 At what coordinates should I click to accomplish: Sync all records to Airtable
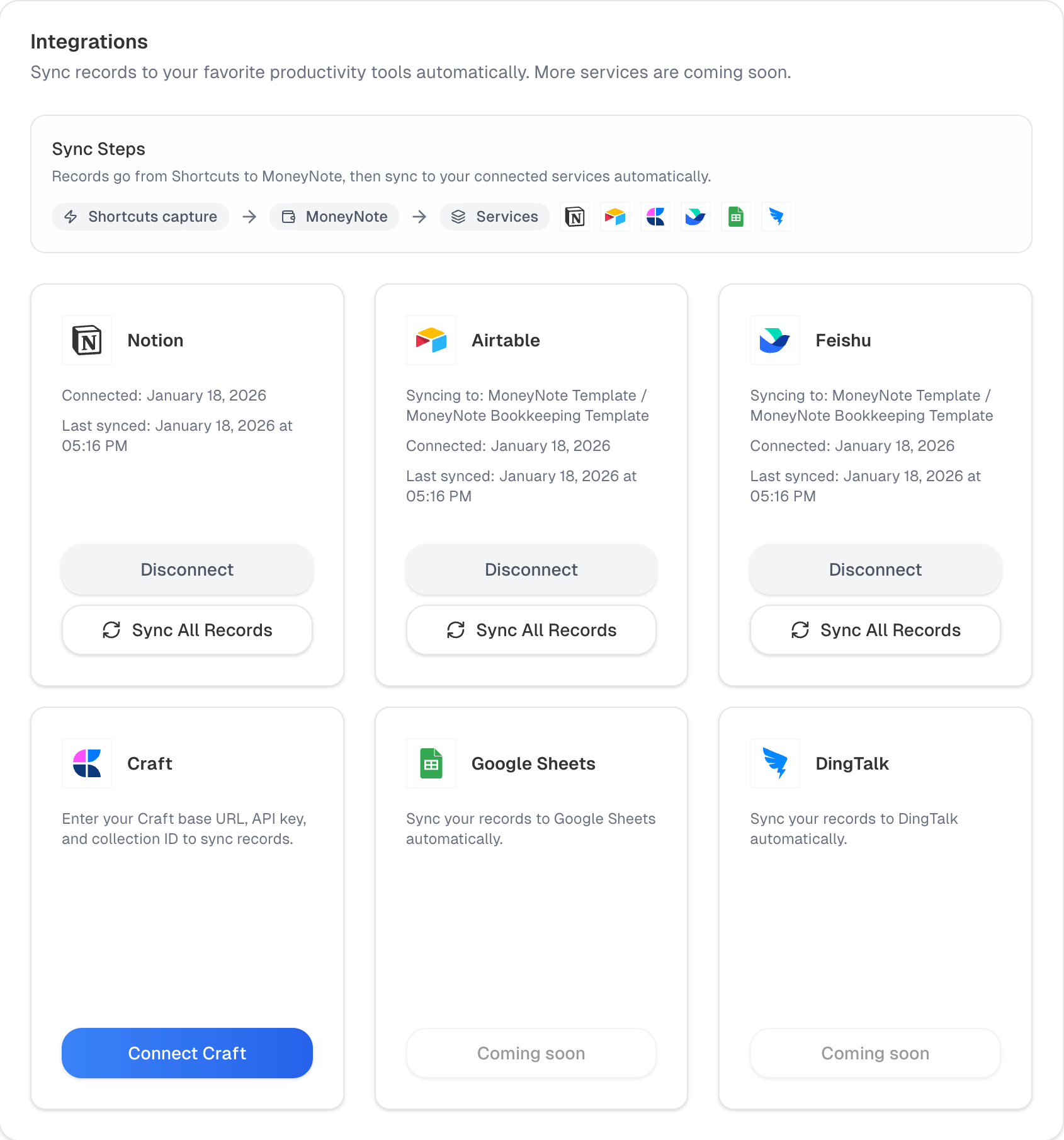pos(531,630)
